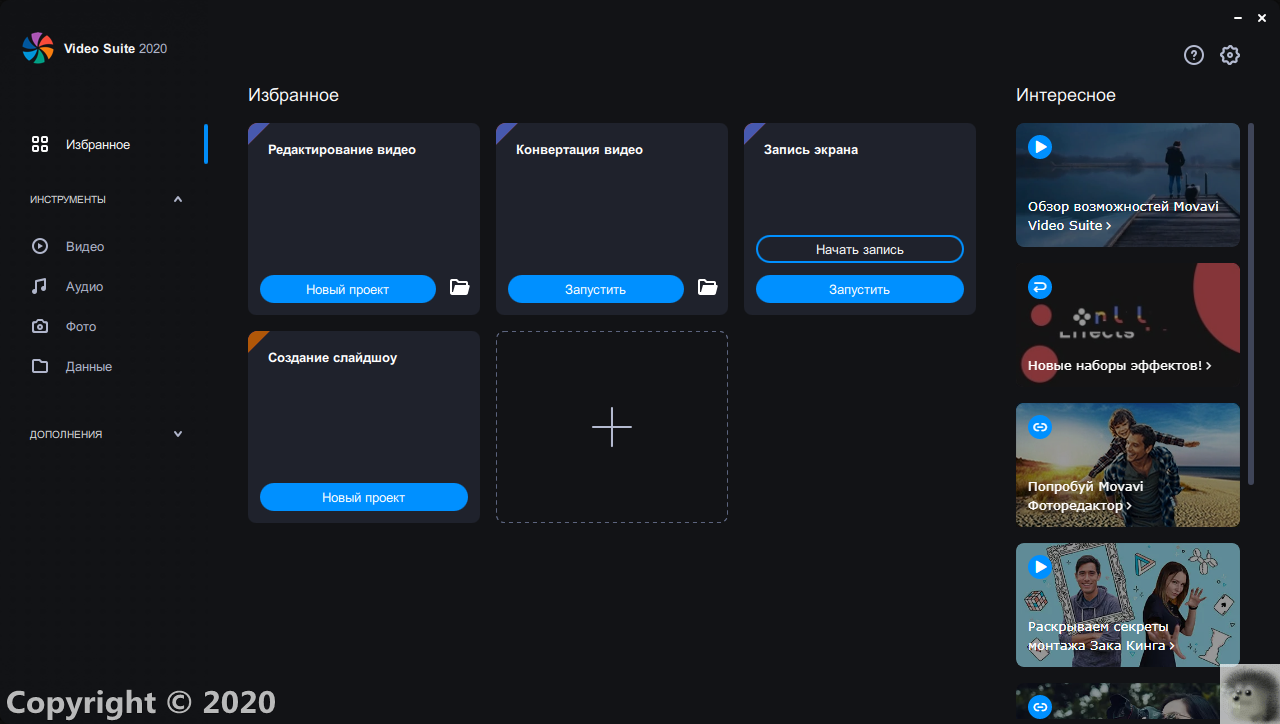Image resolution: width=1280 pixels, height=724 pixels.
Task: Open the Аудио tools category
Action: coord(85,286)
